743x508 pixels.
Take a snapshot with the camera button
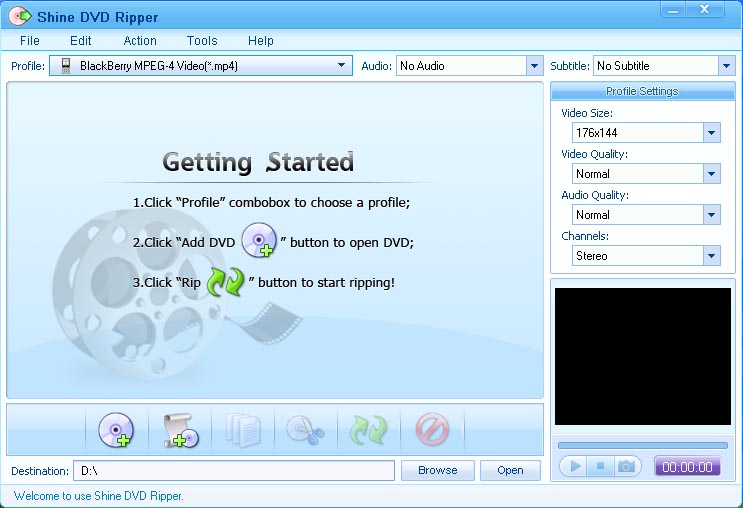click(626, 467)
